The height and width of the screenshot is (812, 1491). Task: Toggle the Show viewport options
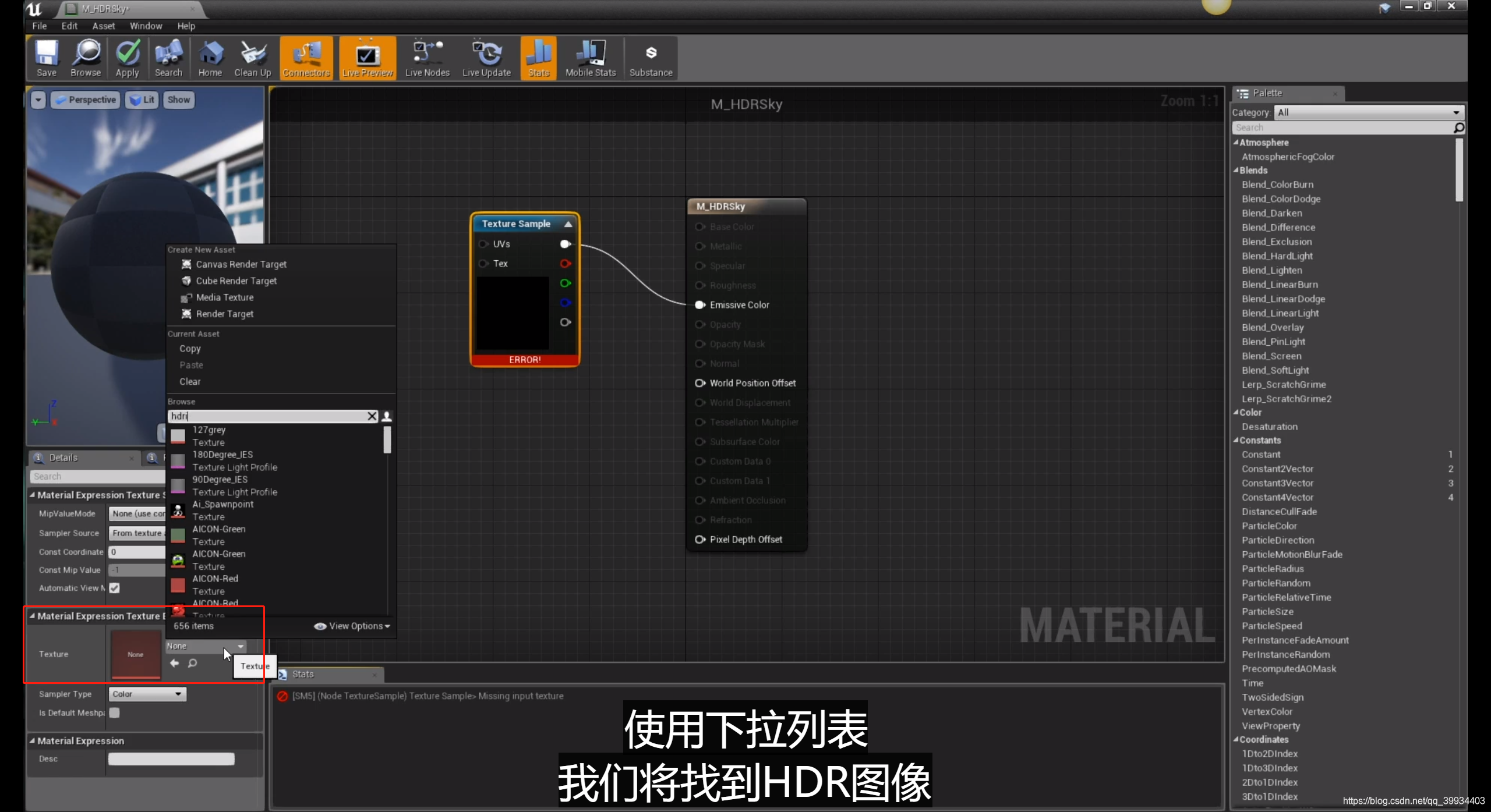[x=178, y=99]
